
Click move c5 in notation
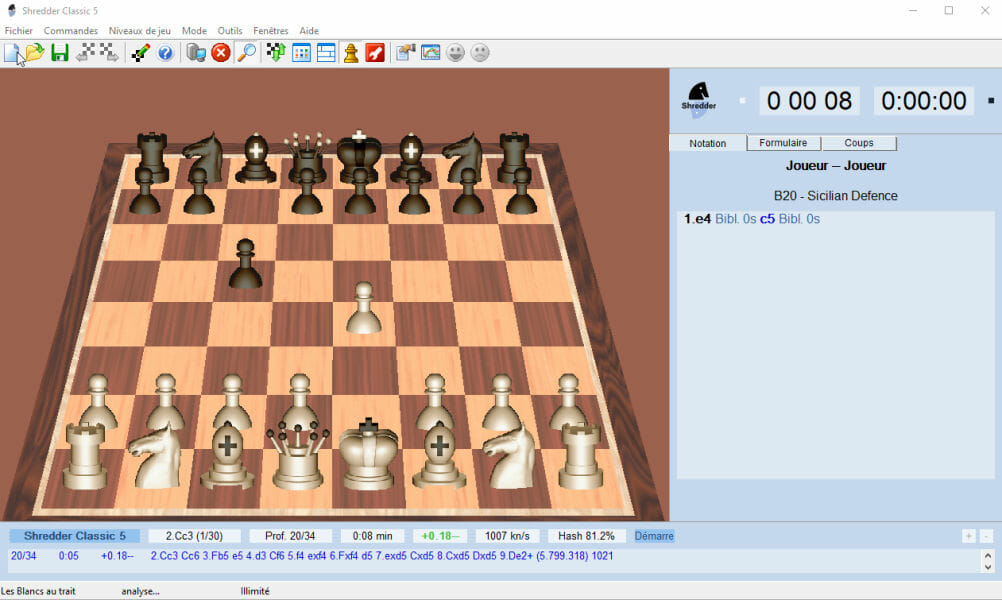coord(767,219)
